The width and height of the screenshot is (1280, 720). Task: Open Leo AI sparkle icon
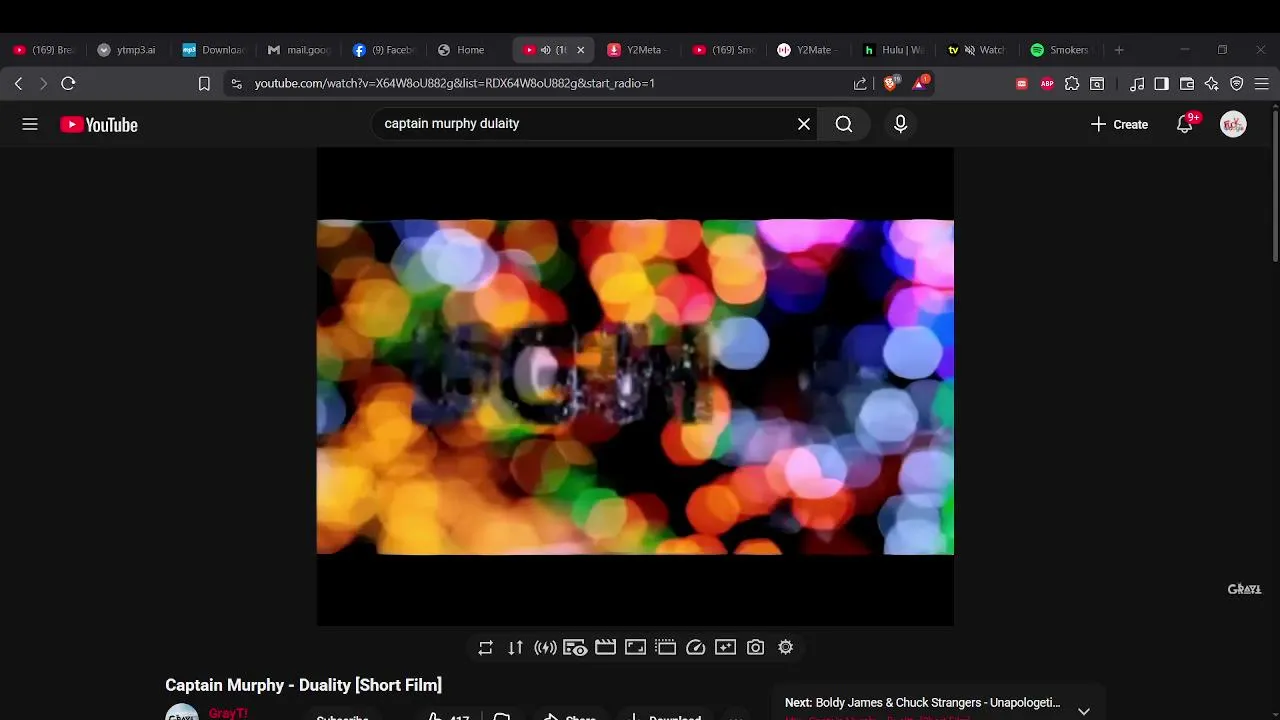1212,84
